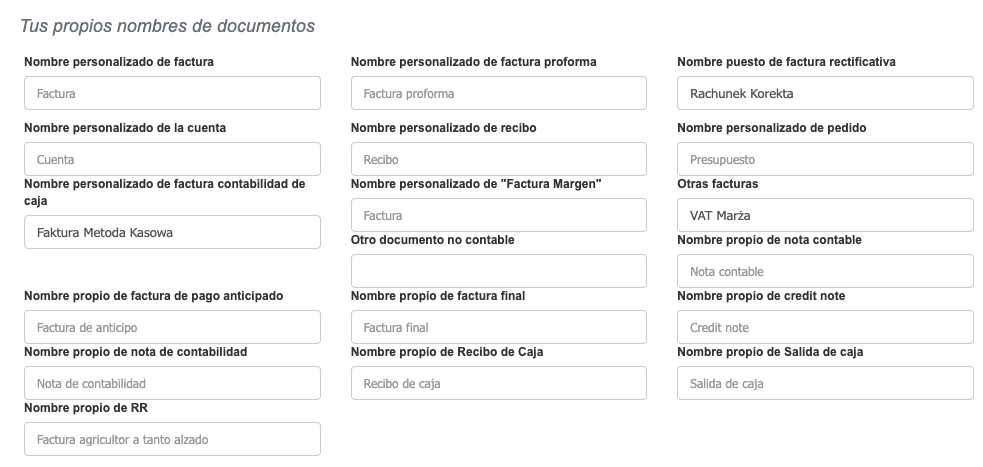
Task: Select the 'Nombre propio de Recibo de Caja' field
Action: (x=498, y=383)
